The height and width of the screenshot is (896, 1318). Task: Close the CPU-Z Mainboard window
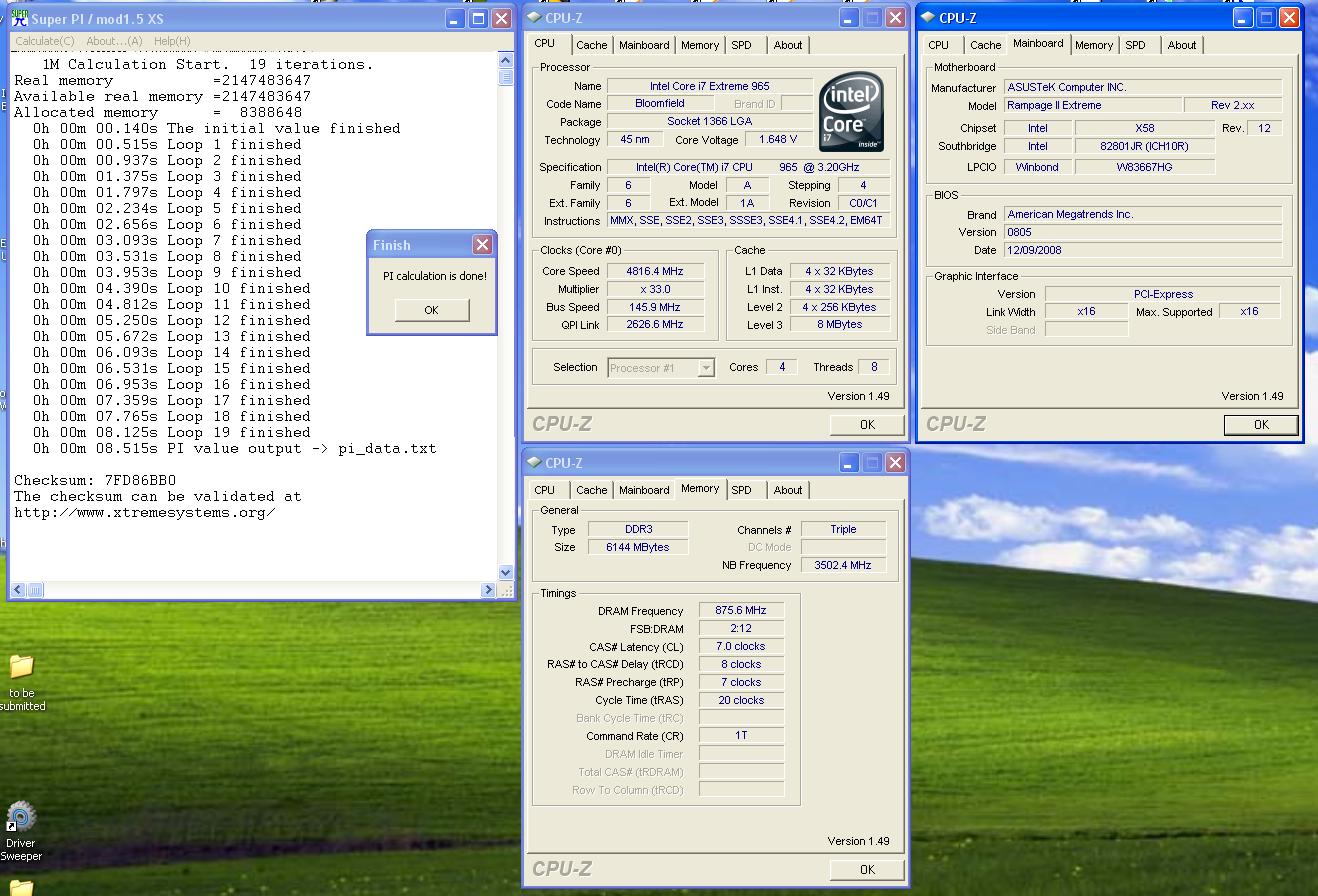click(1289, 17)
